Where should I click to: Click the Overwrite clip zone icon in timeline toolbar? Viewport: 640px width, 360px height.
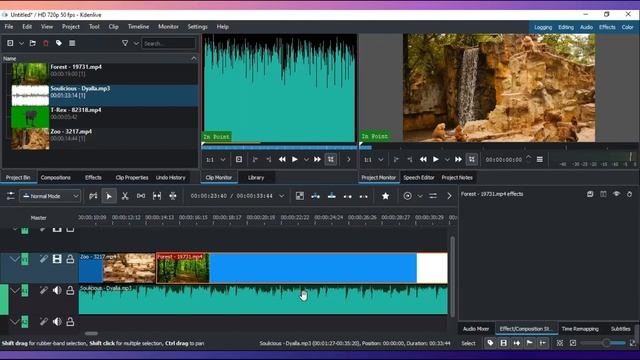(332, 196)
